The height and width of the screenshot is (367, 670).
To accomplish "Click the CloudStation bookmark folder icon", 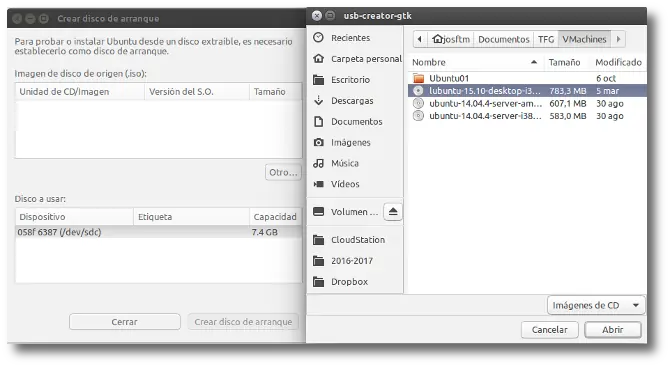I will pos(318,240).
